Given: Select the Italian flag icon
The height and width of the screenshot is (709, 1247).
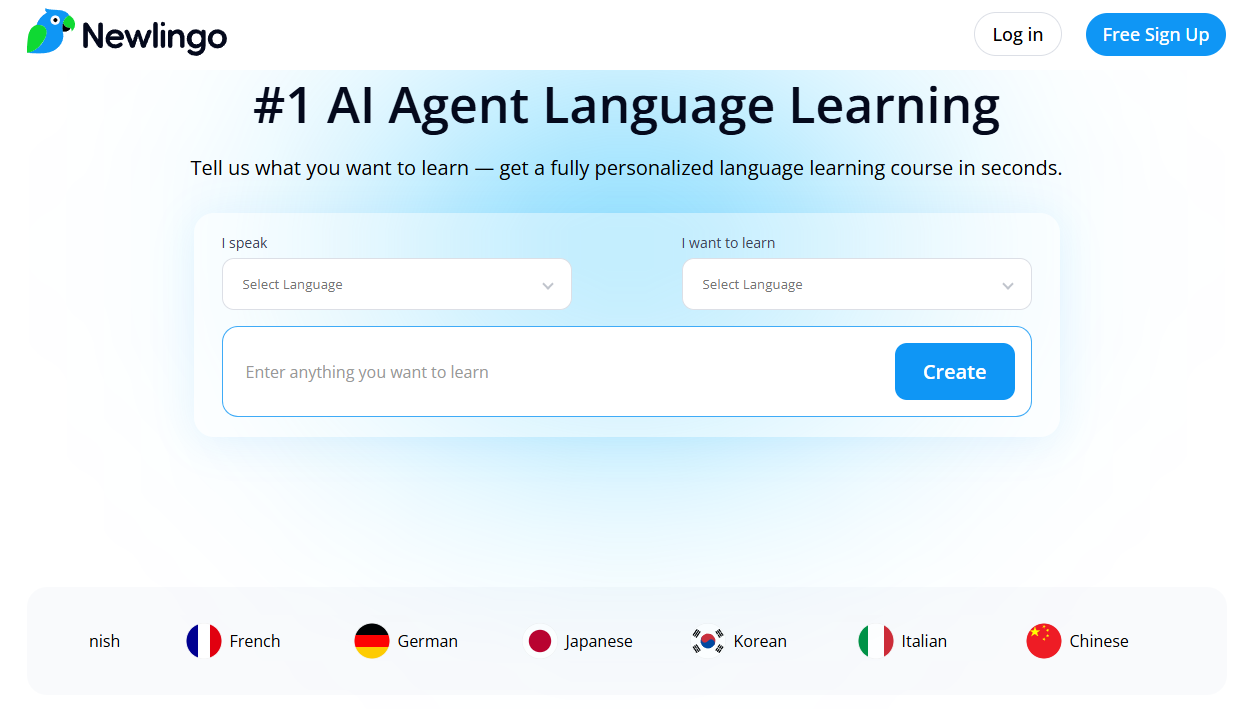Looking at the screenshot, I should 876,641.
